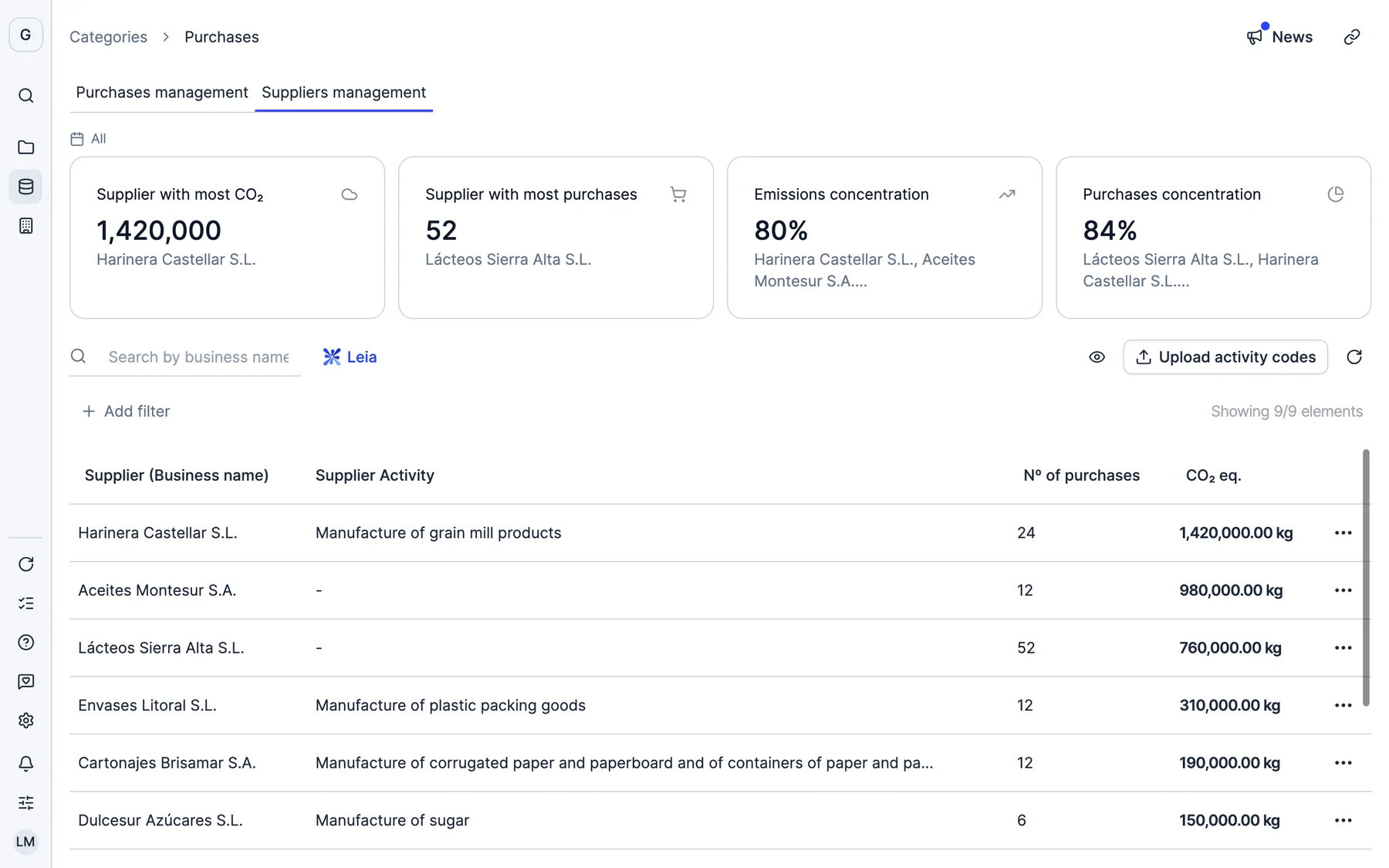Open the checklist tasks icon in sidebar
Viewport: 1389px width, 868px height.
pyautogui.click(x=25, y=603)
